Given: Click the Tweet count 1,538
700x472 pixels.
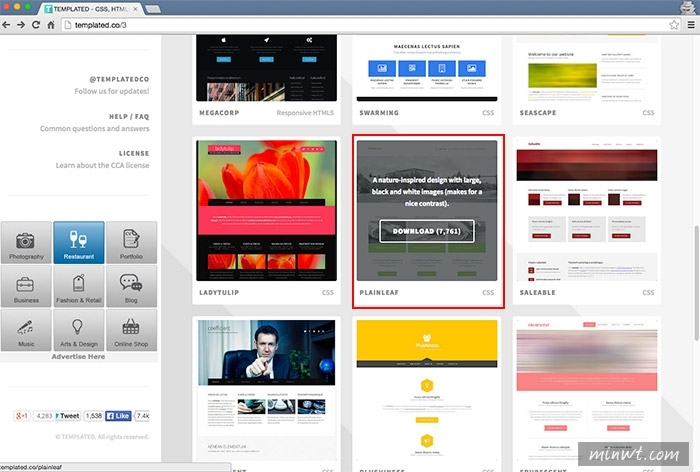Looking at the screenshot, I should (93, 416).
